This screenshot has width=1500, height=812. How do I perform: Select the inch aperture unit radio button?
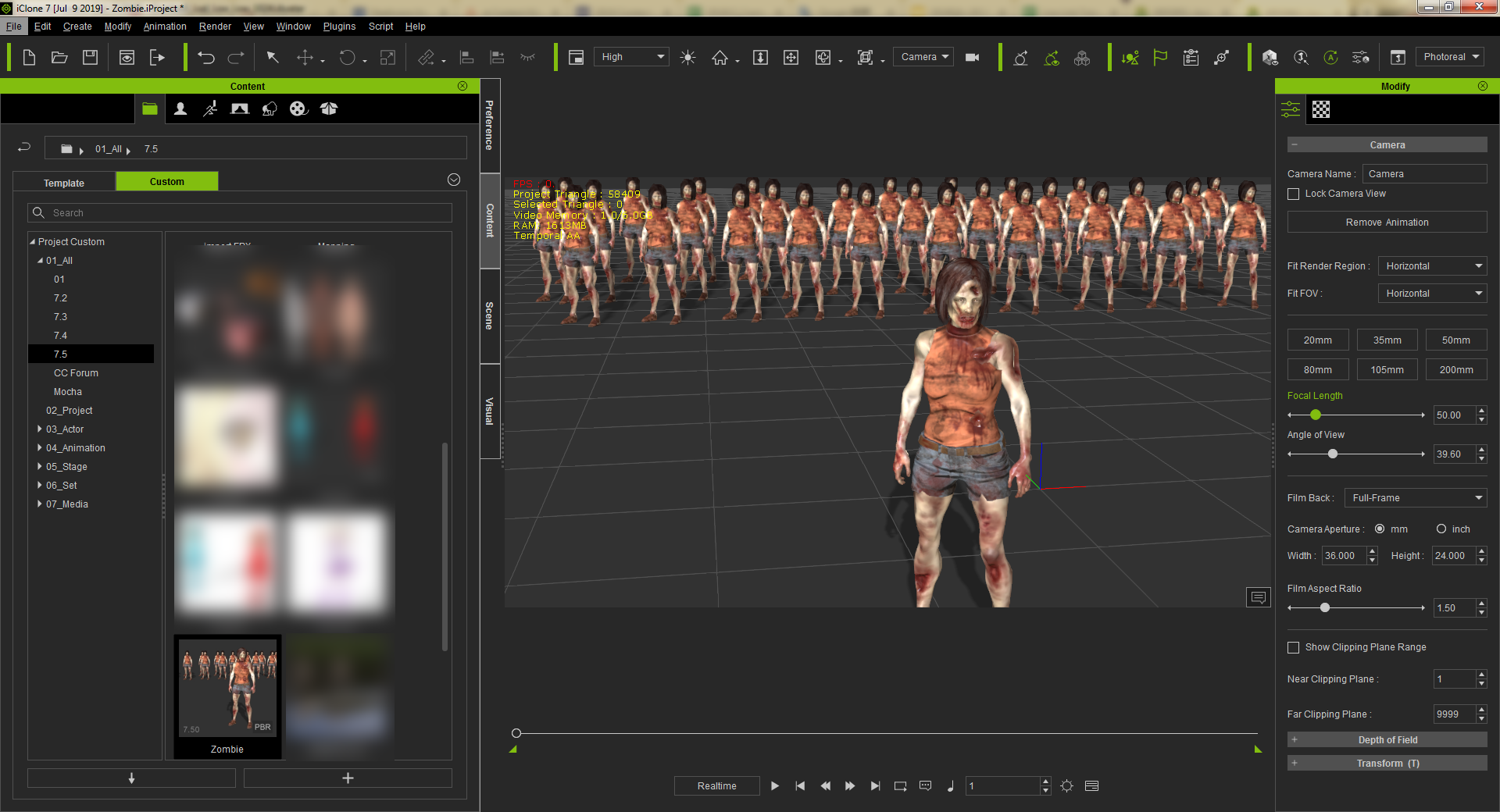pyautogui.click(x=1441, y=529)
